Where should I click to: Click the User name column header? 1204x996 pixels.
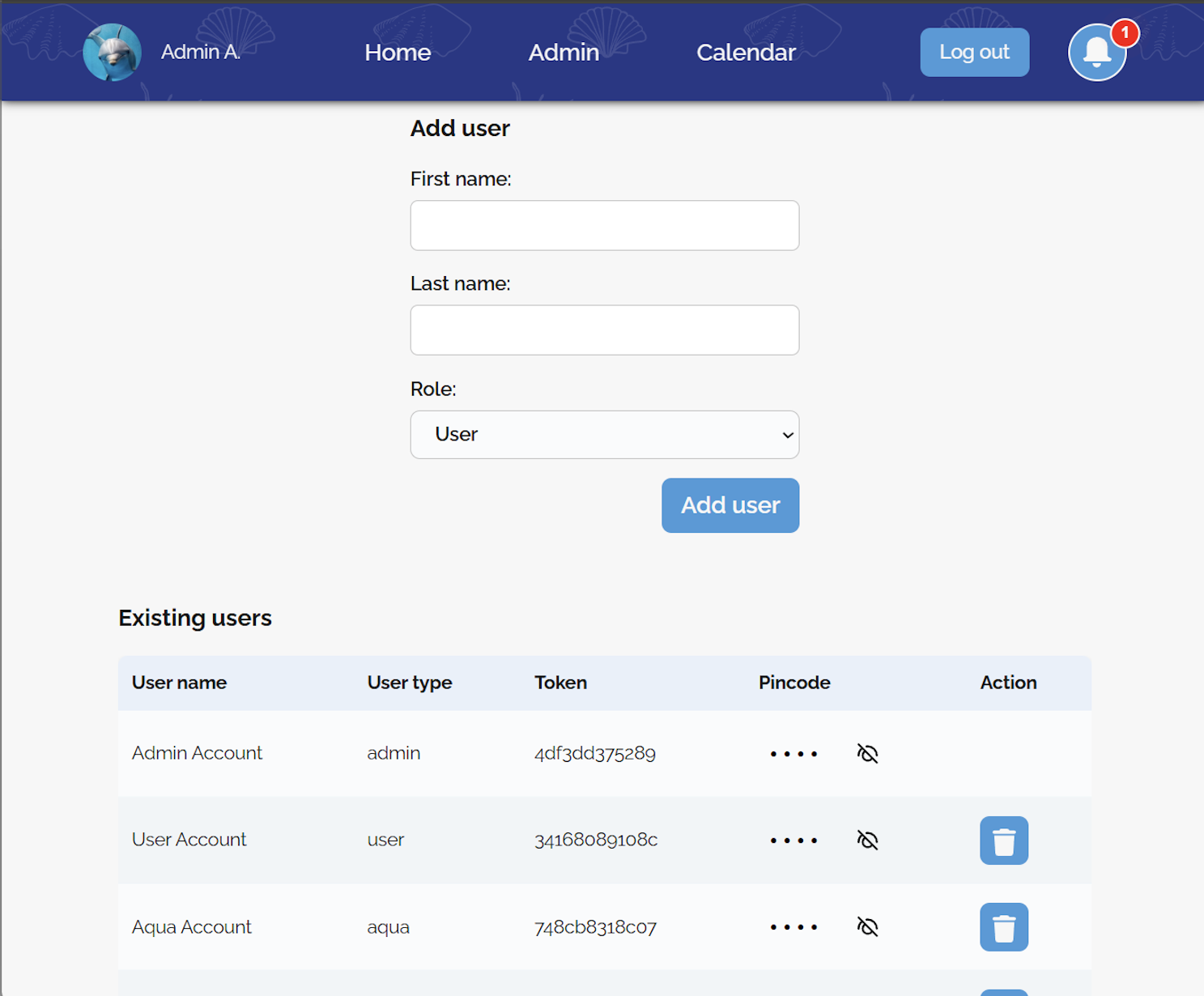(179, 683)
